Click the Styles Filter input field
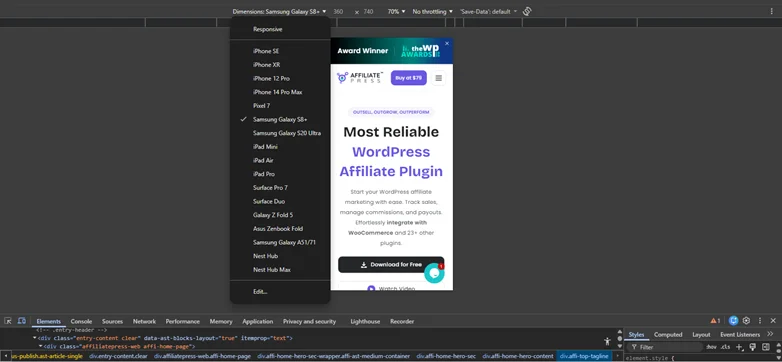Screen dimensions: 782x362 point(665,347)
